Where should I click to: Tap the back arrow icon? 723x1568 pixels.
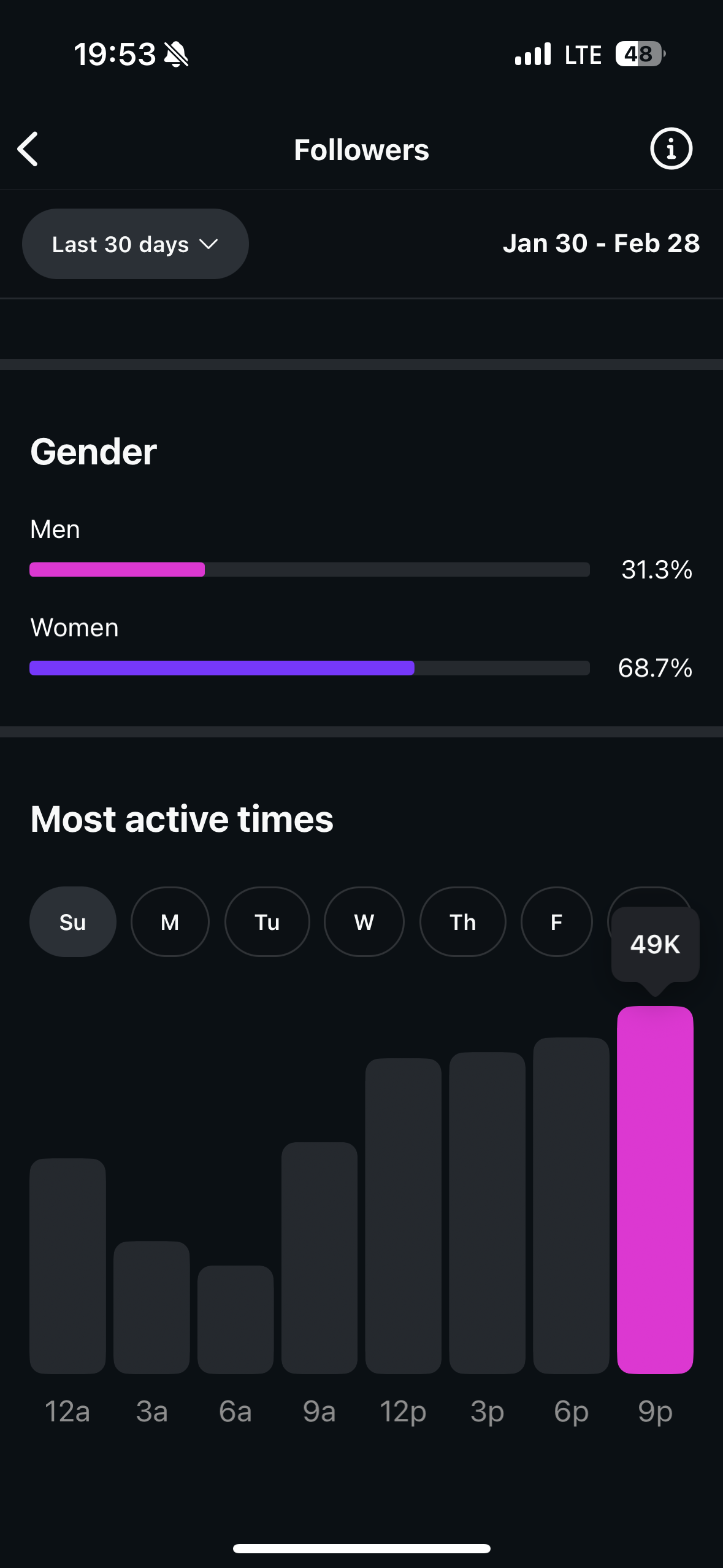coord(28,149)
